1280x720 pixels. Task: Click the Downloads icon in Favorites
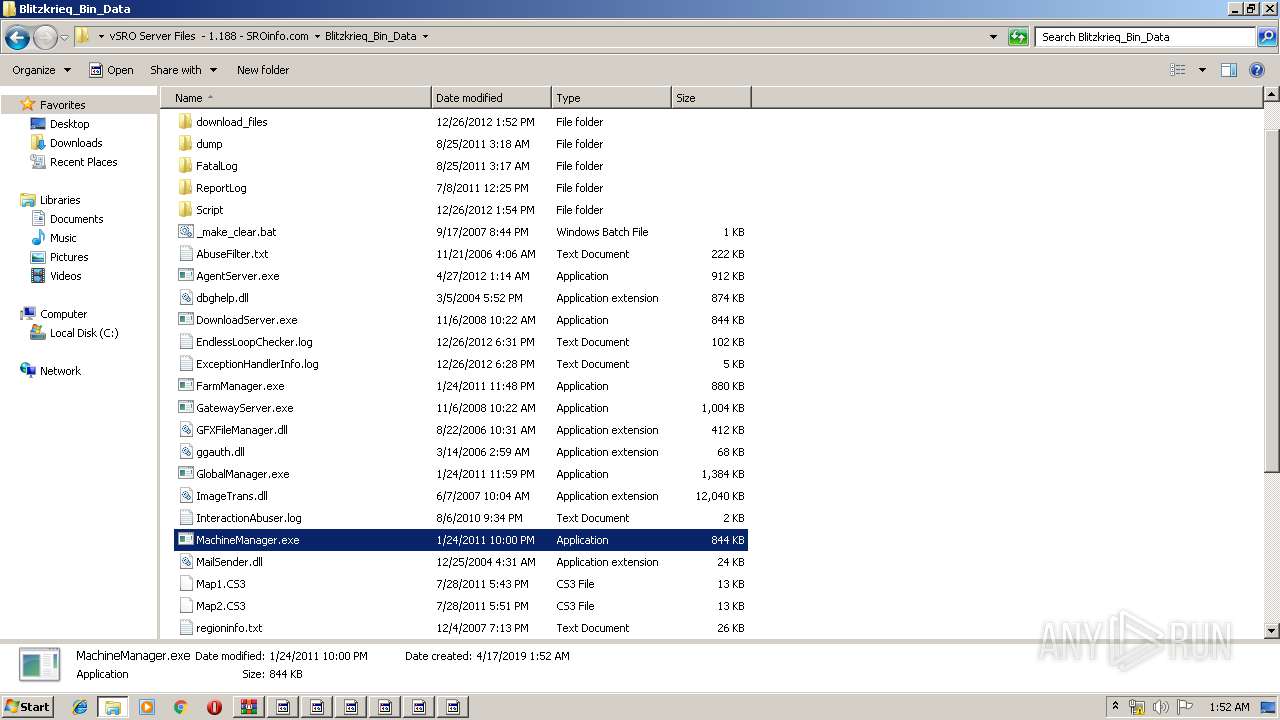(38, 143)
